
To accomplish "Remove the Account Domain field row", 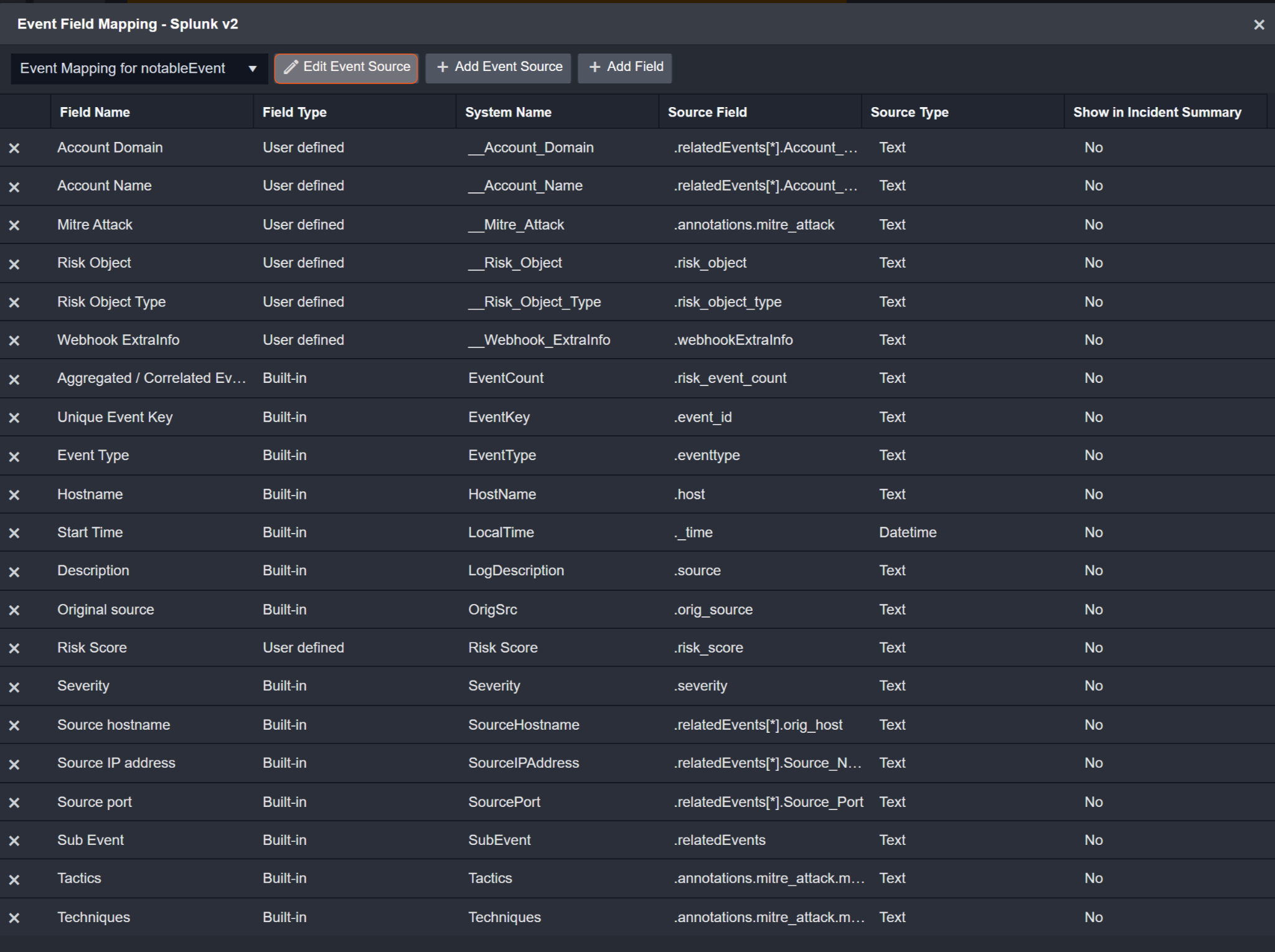I will pyautogui.click(x=14, y=148).
